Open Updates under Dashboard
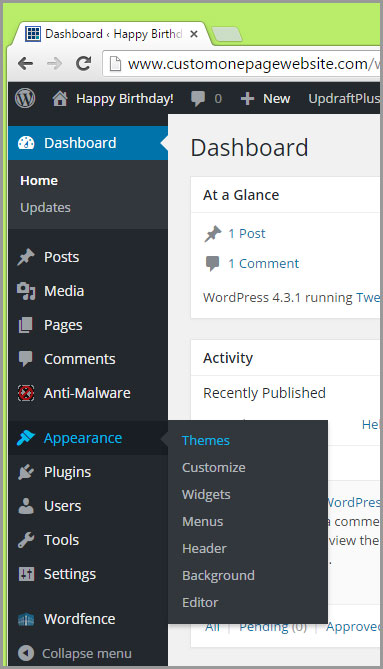The width and height of the screenshot is (383, 669). click(x=45, y=208)
